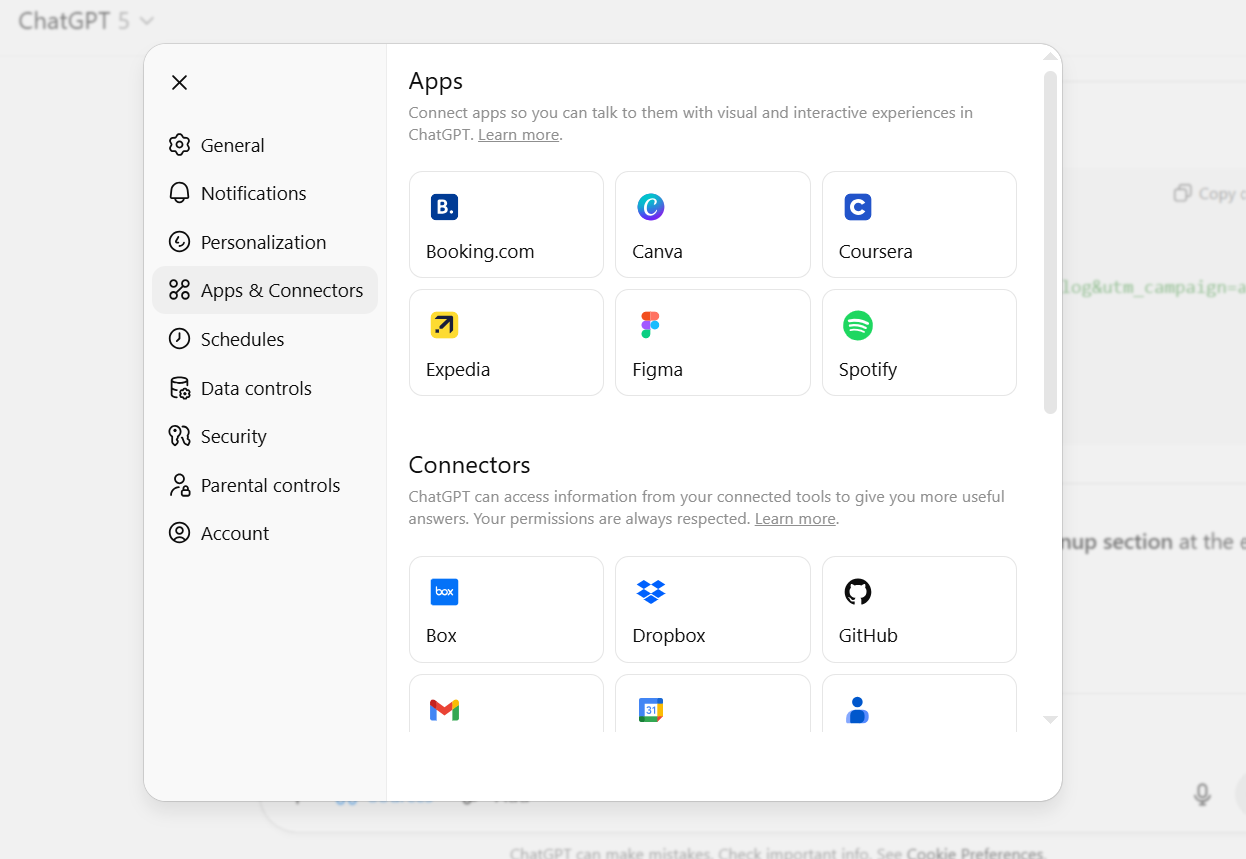Open the Account tab
The width and height of the screenshot is (1246, 859).
265,533
